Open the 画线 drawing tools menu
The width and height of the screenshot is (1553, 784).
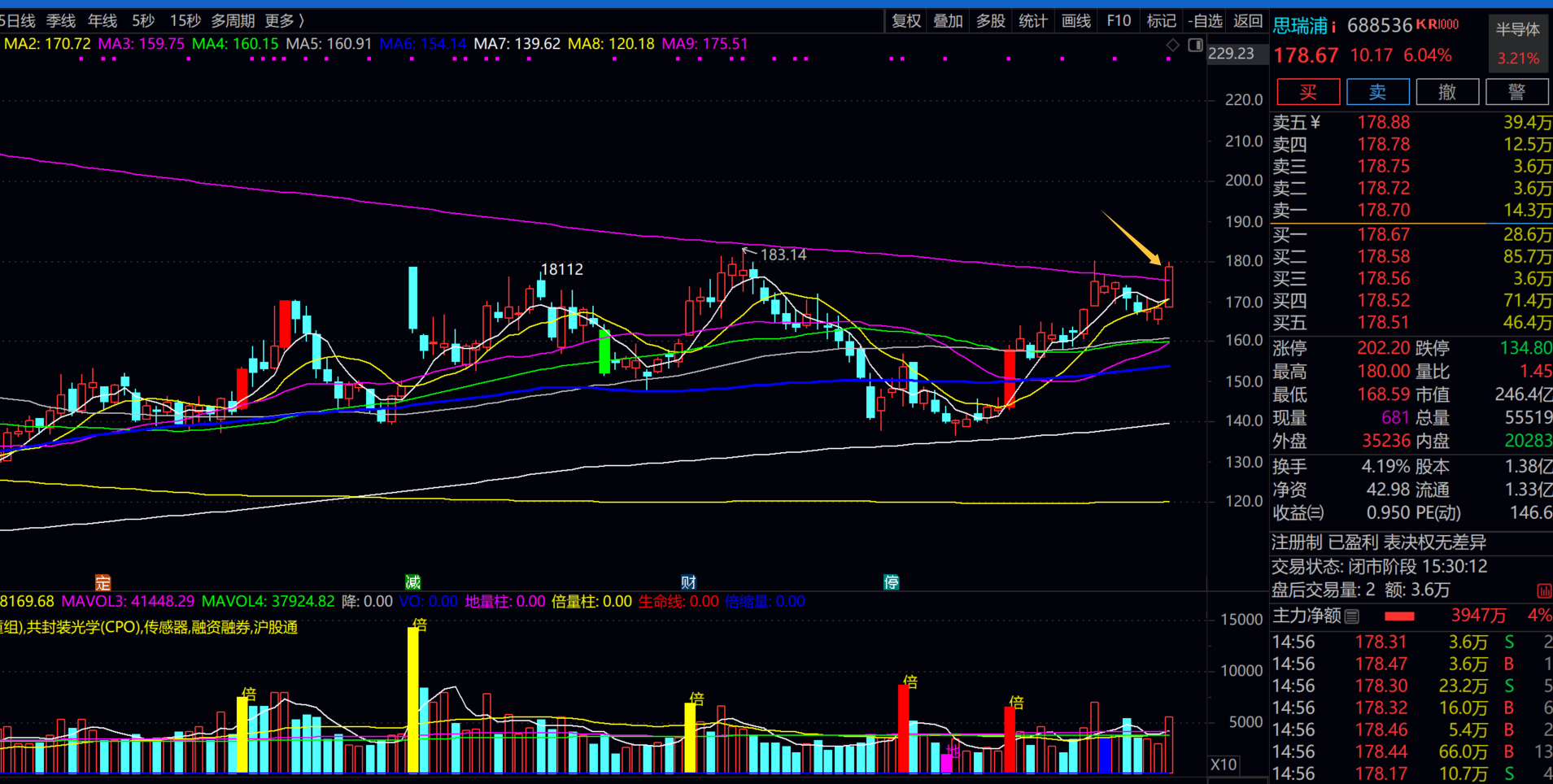1075,21
